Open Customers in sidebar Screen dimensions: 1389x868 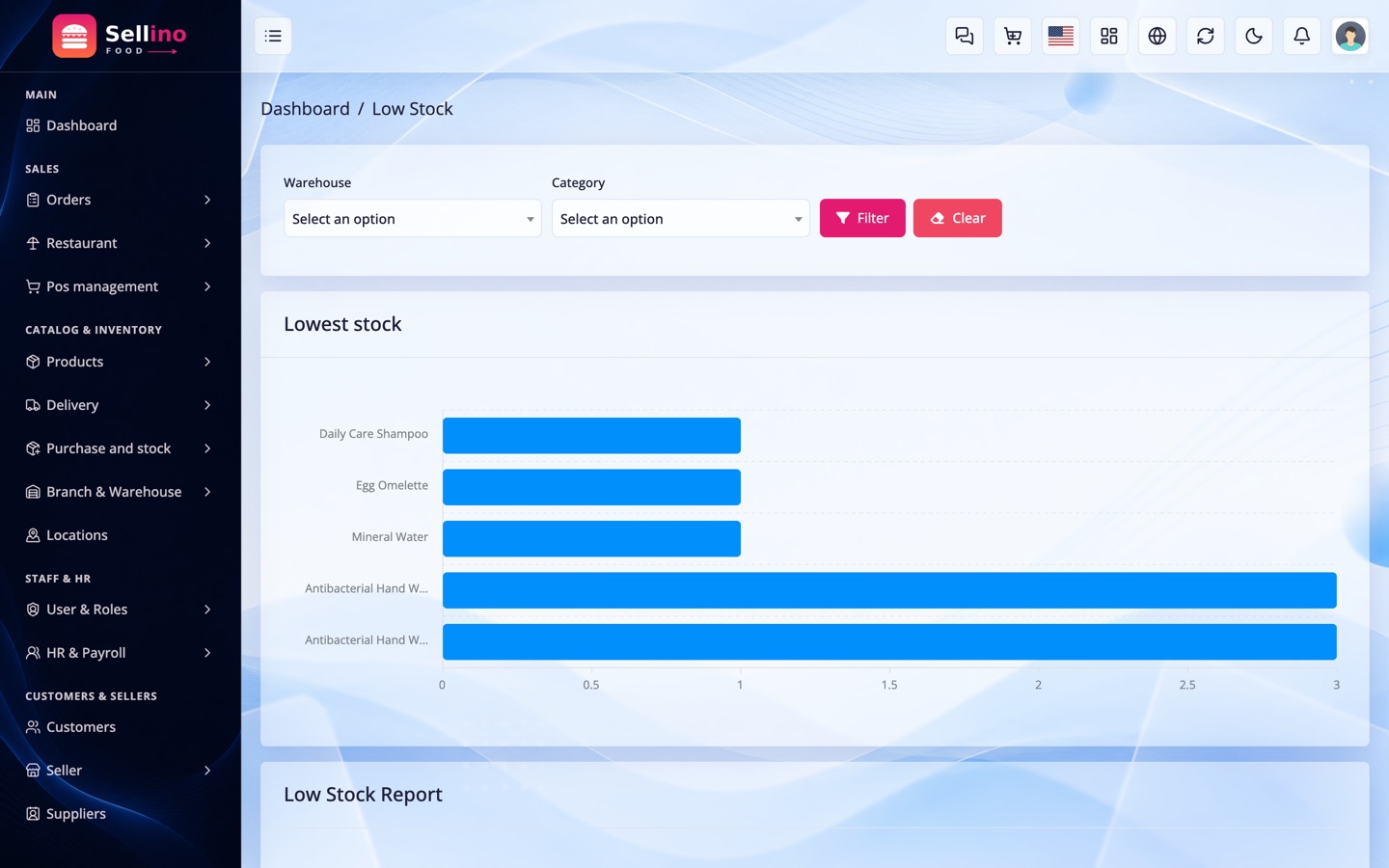click(120, 727)
